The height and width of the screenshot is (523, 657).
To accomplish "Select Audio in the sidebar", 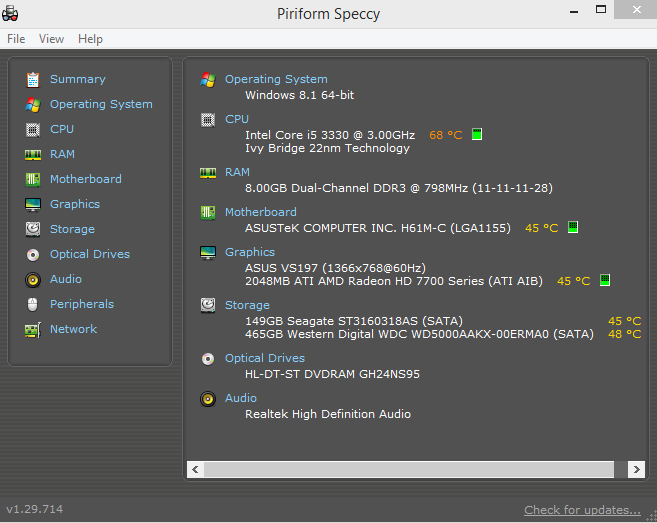I will 65,279.
